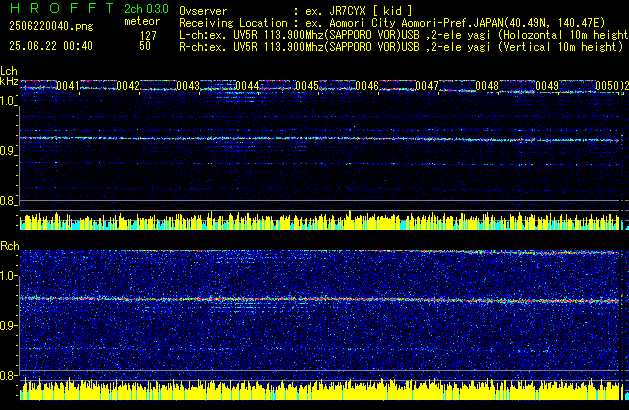The height and width of the screenshot is (410, 629).
Task: Click the Ovserver line with JR7CYX
Action: click(296, 11)
